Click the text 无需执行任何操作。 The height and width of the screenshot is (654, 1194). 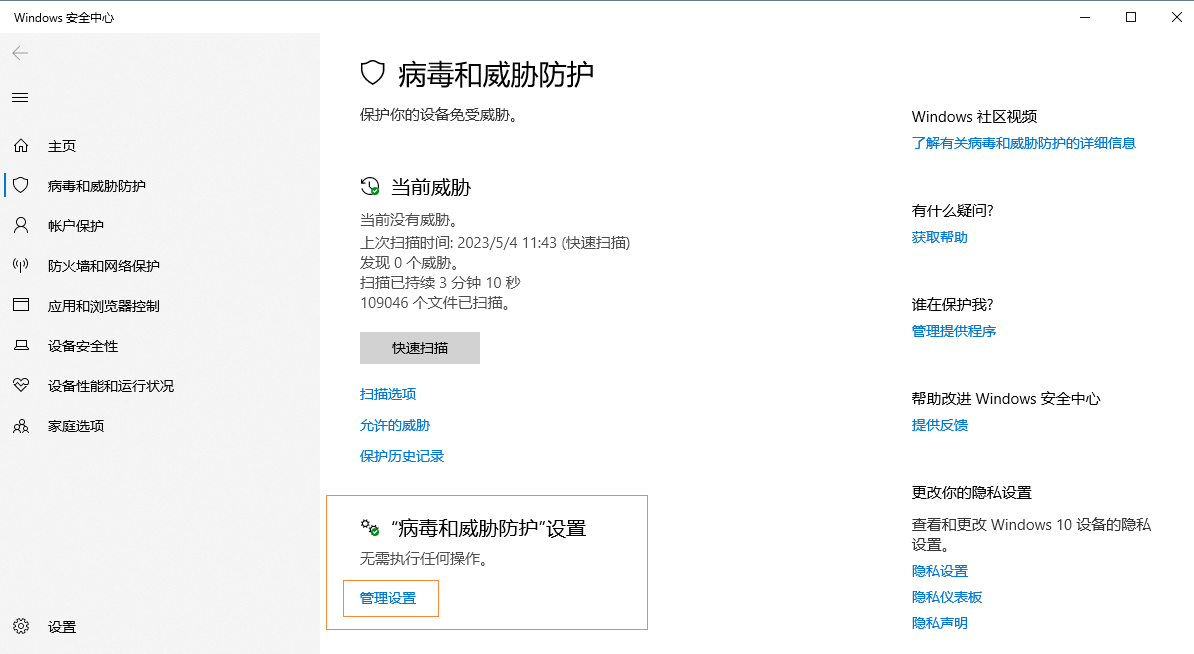pos(426,559)
